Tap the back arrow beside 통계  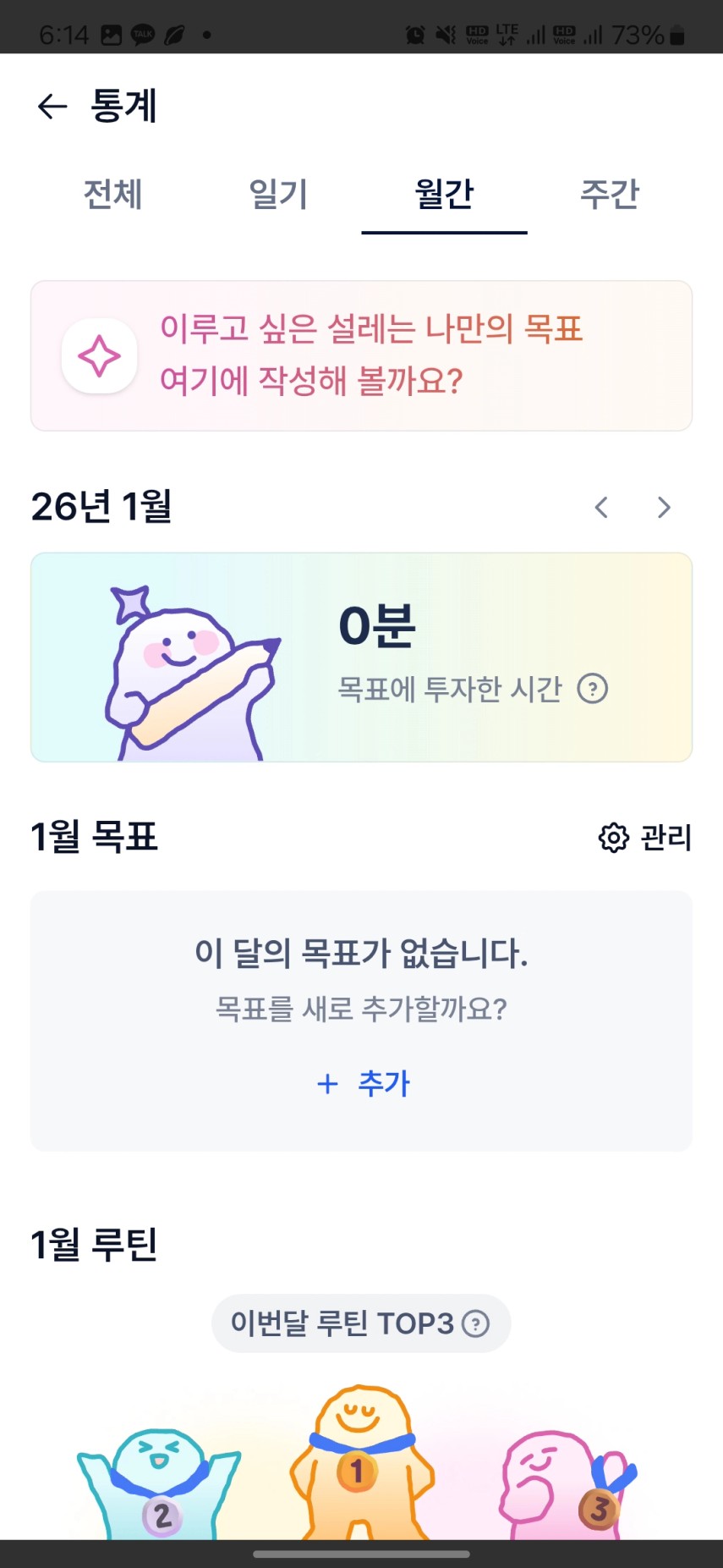[x=52, y=107]
